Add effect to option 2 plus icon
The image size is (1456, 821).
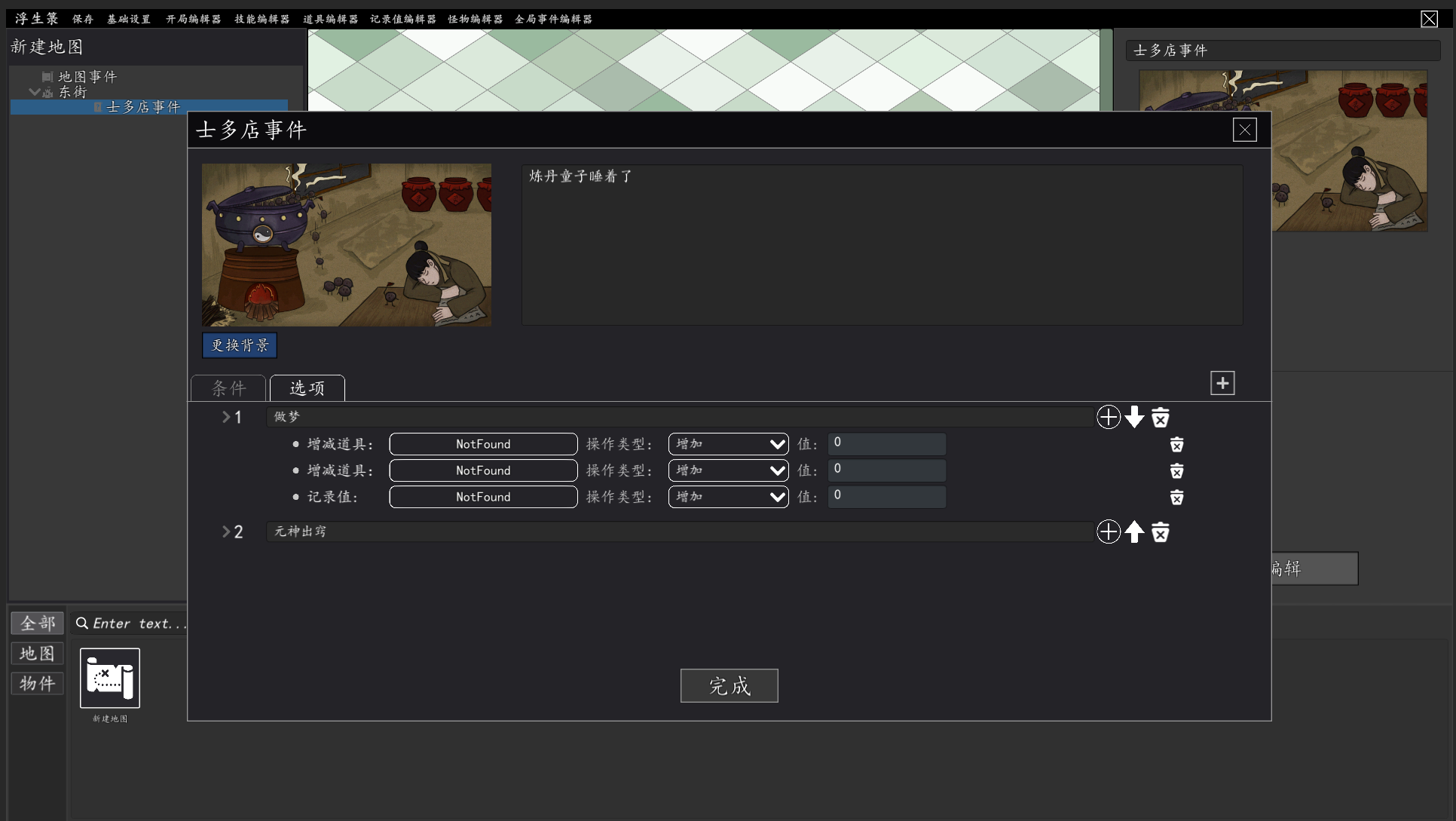point(1108,532)
